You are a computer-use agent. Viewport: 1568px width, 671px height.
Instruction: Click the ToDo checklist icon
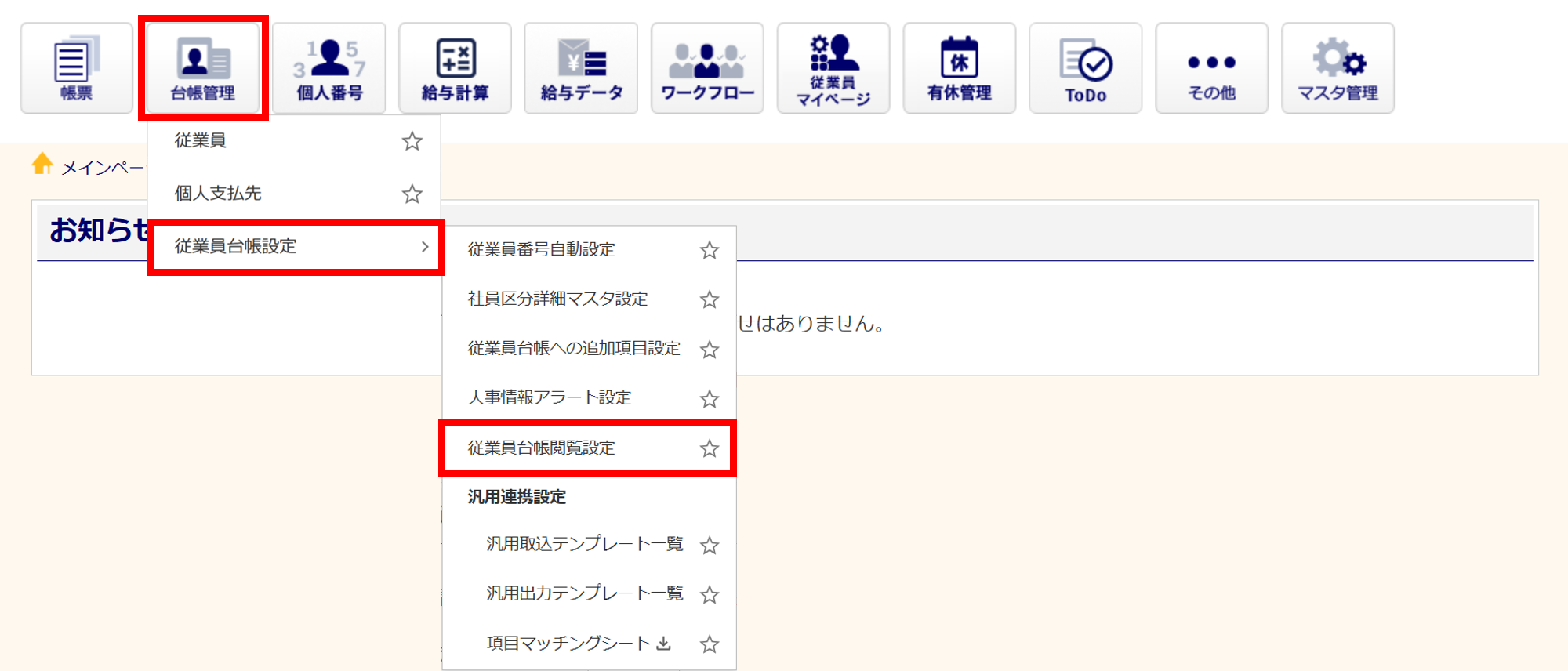(1085, 68)
